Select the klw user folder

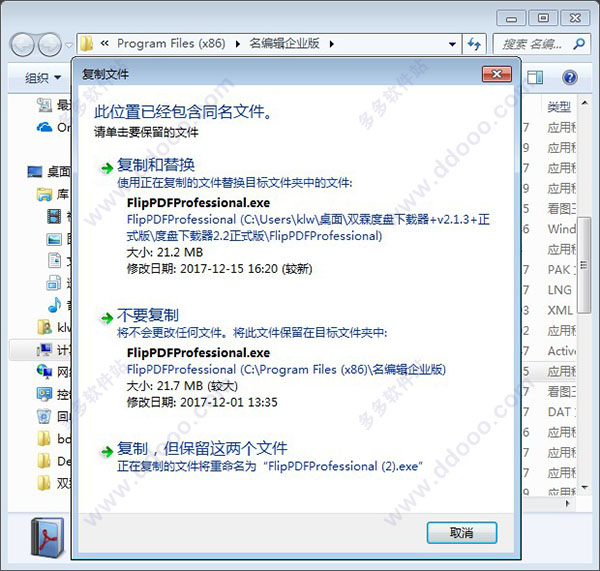[54, 327]
